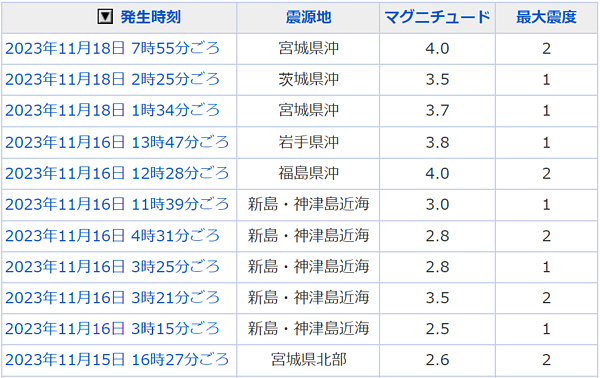Select magnitude 4.0 in the 7時55分 row
Image resolution: width=600 pixels, height=378 pixels.
coord(437,49)
